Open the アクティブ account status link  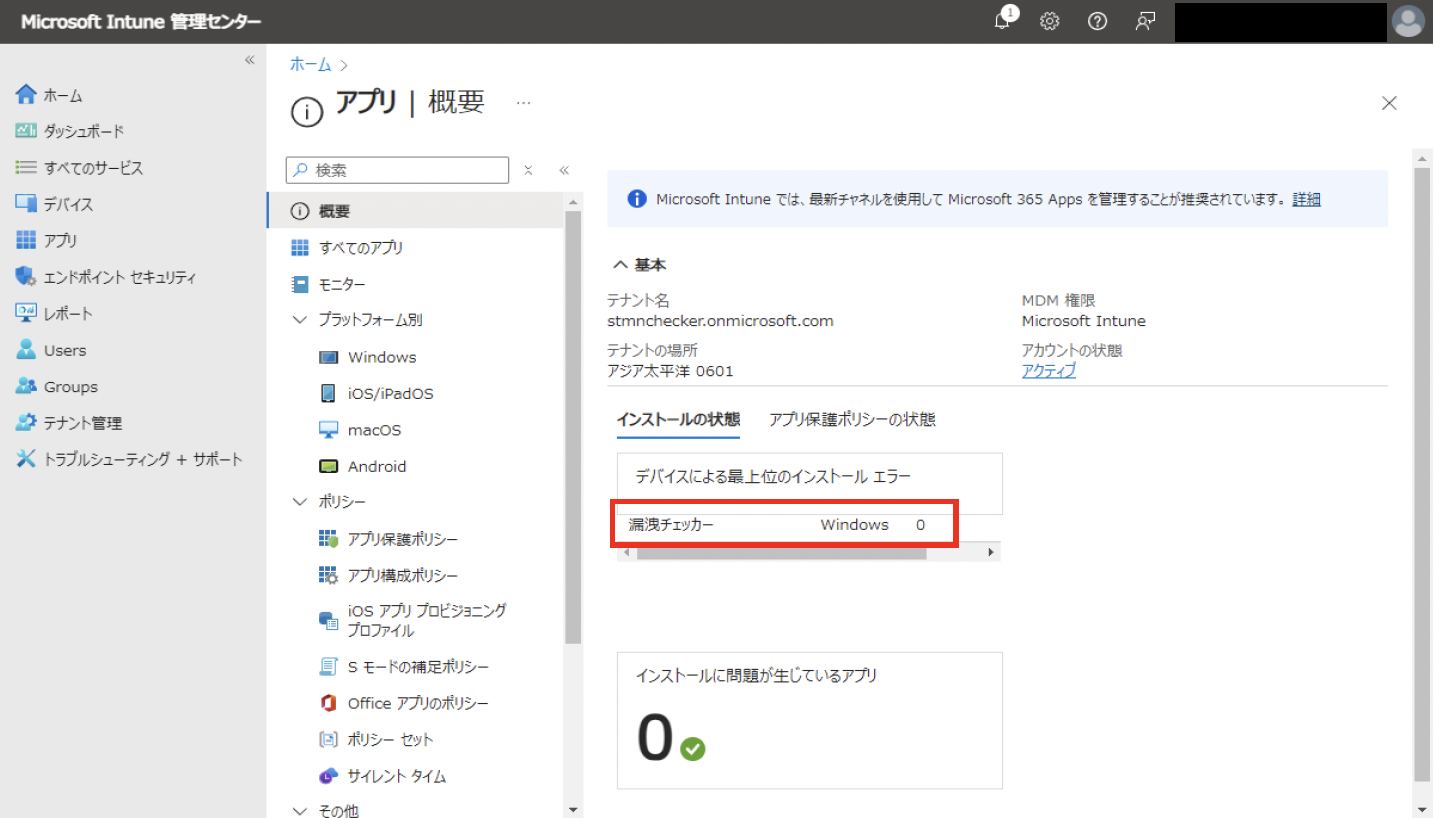point(1049,371)
